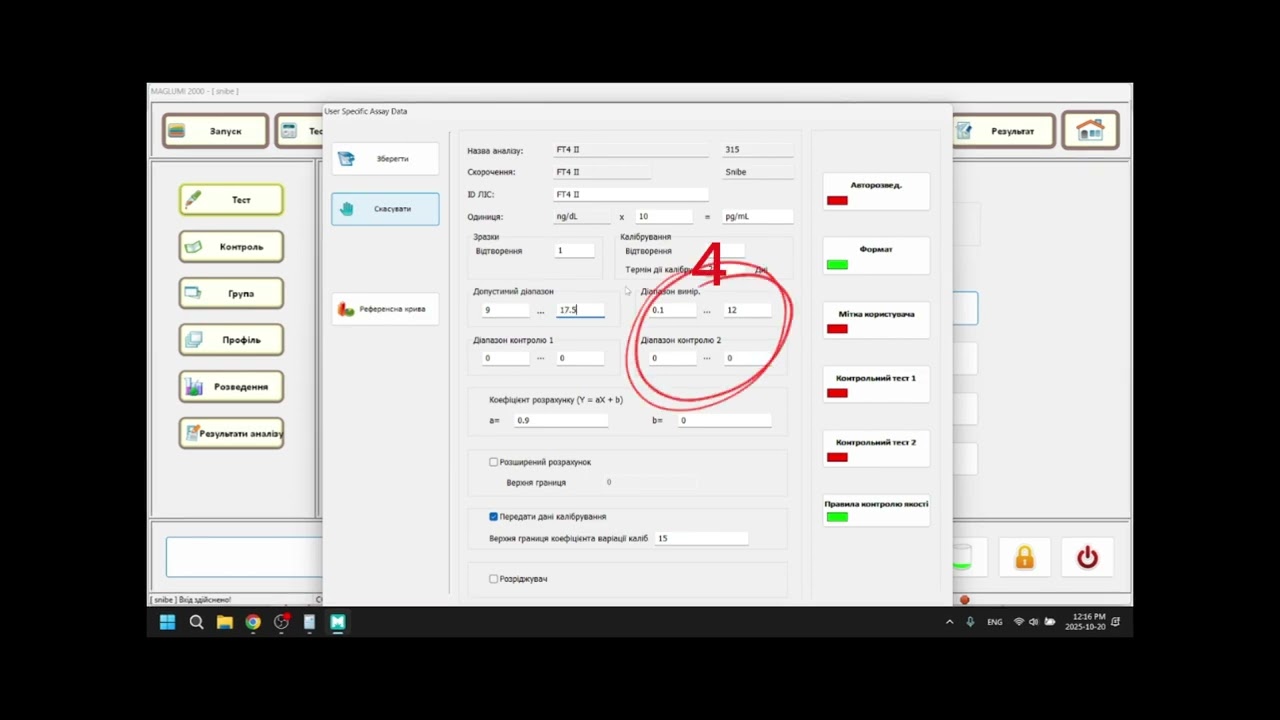Screen dimensions: 1280x720
Task: Click the Скасувати (cancel) button
Action: coord(385,209)
